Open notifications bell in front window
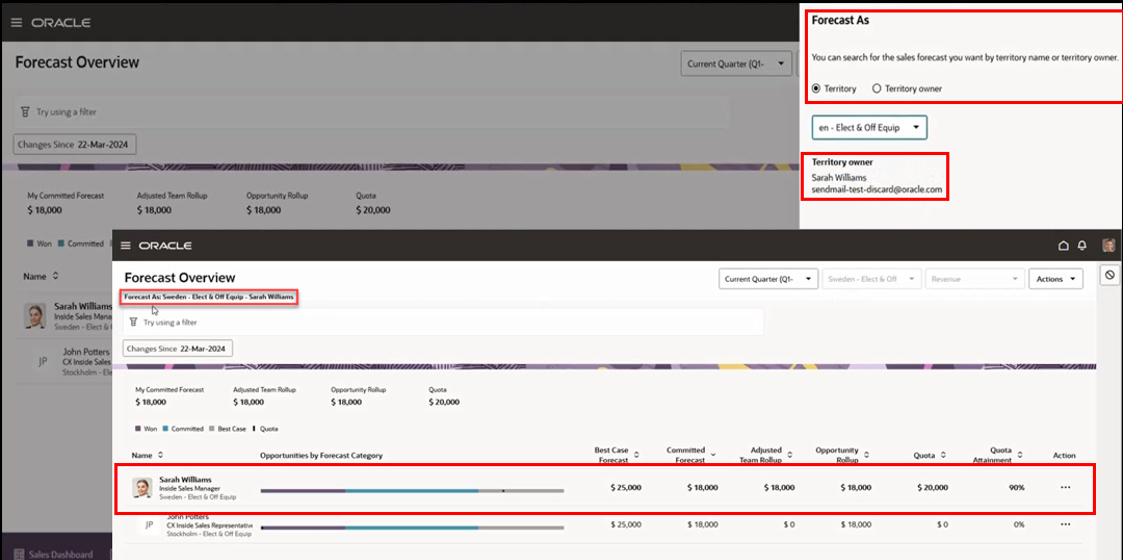 click(1082, 245)
